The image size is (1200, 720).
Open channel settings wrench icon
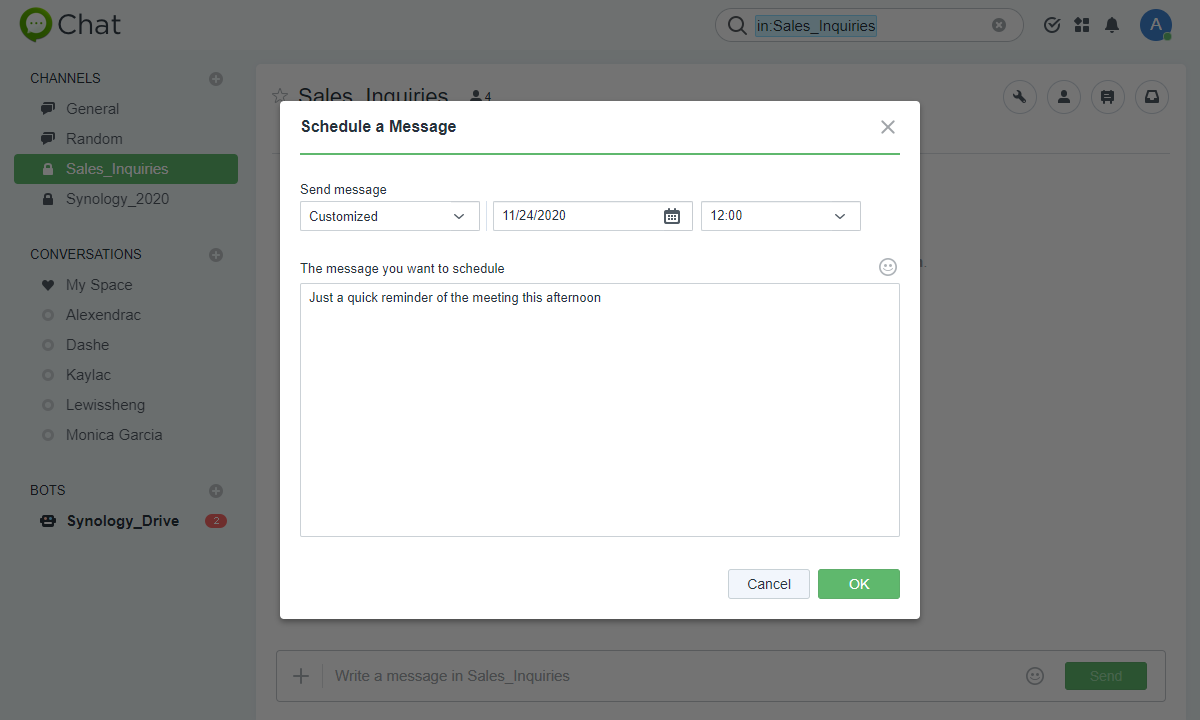click(1019, 96)
